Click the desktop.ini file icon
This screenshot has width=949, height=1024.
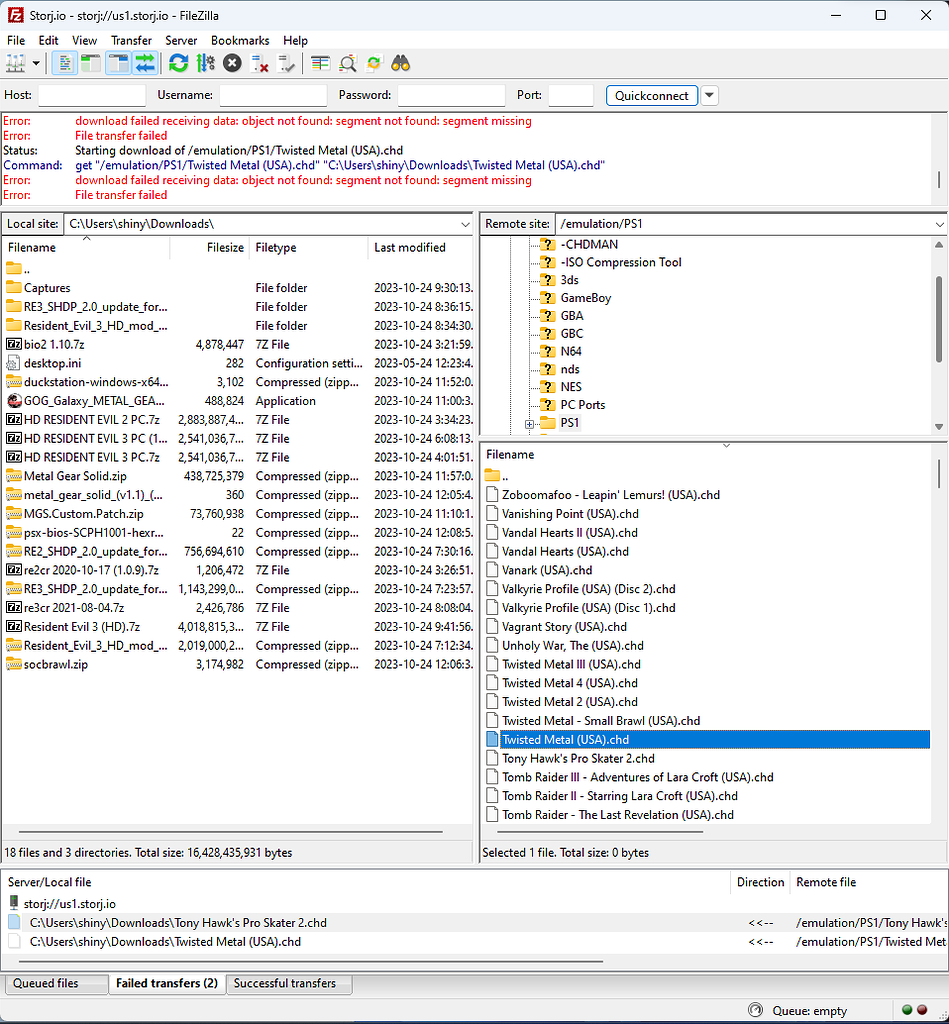click(13, 363)
